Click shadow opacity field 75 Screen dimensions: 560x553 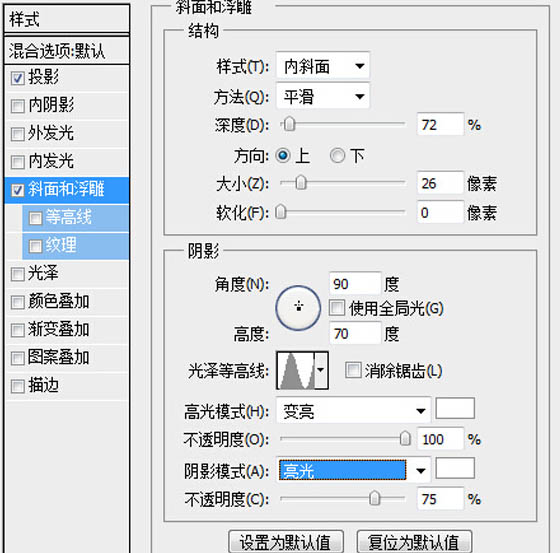tap(440, 498)
